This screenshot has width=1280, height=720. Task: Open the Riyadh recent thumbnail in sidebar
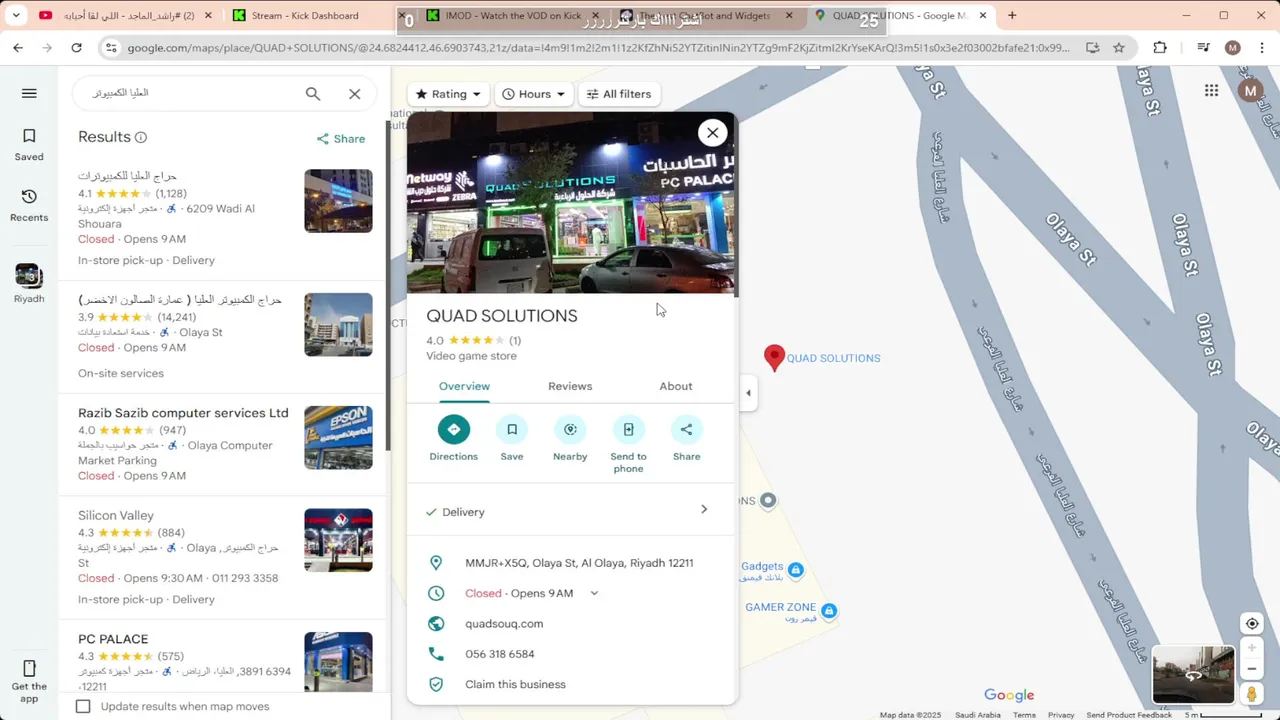click(29, 283)
